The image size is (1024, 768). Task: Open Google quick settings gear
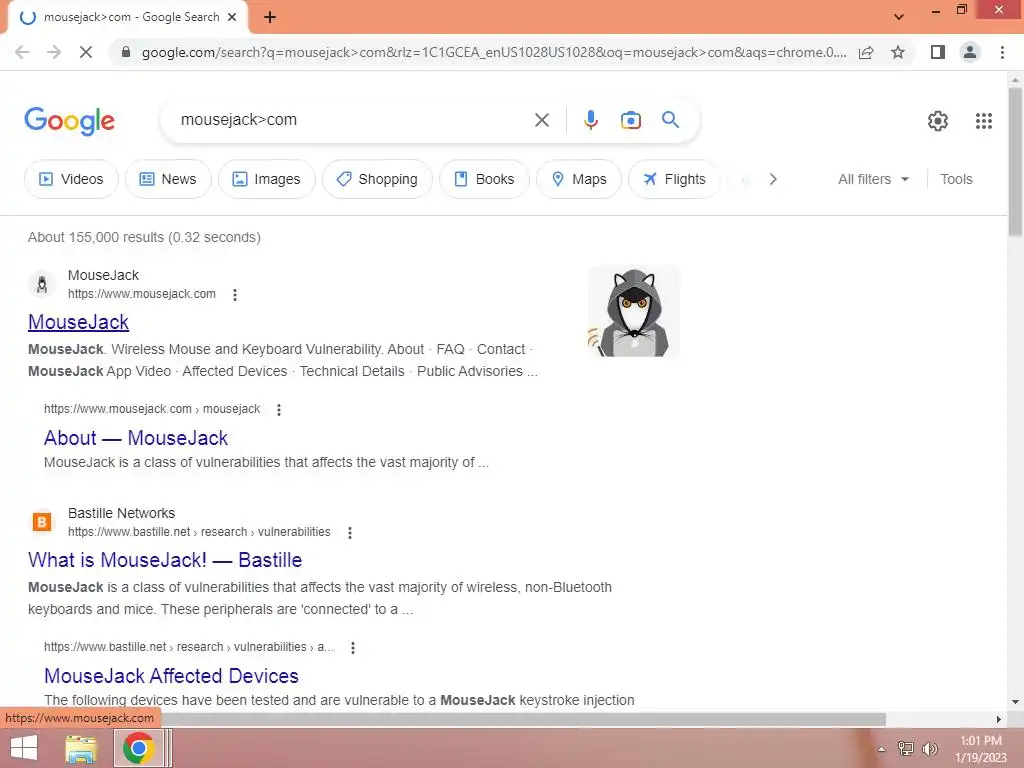938,121
